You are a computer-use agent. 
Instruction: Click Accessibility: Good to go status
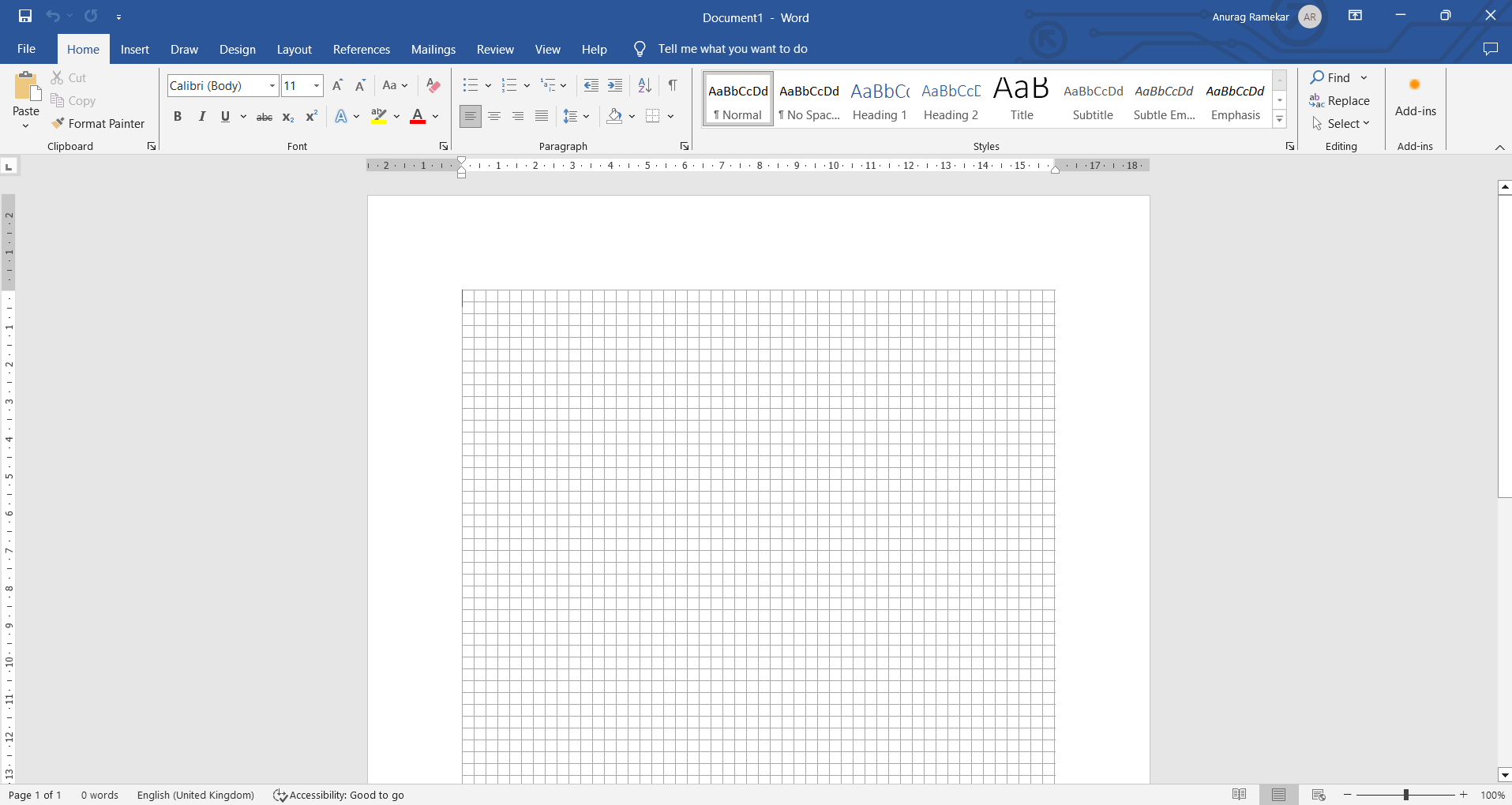click(x=339, y=795)
